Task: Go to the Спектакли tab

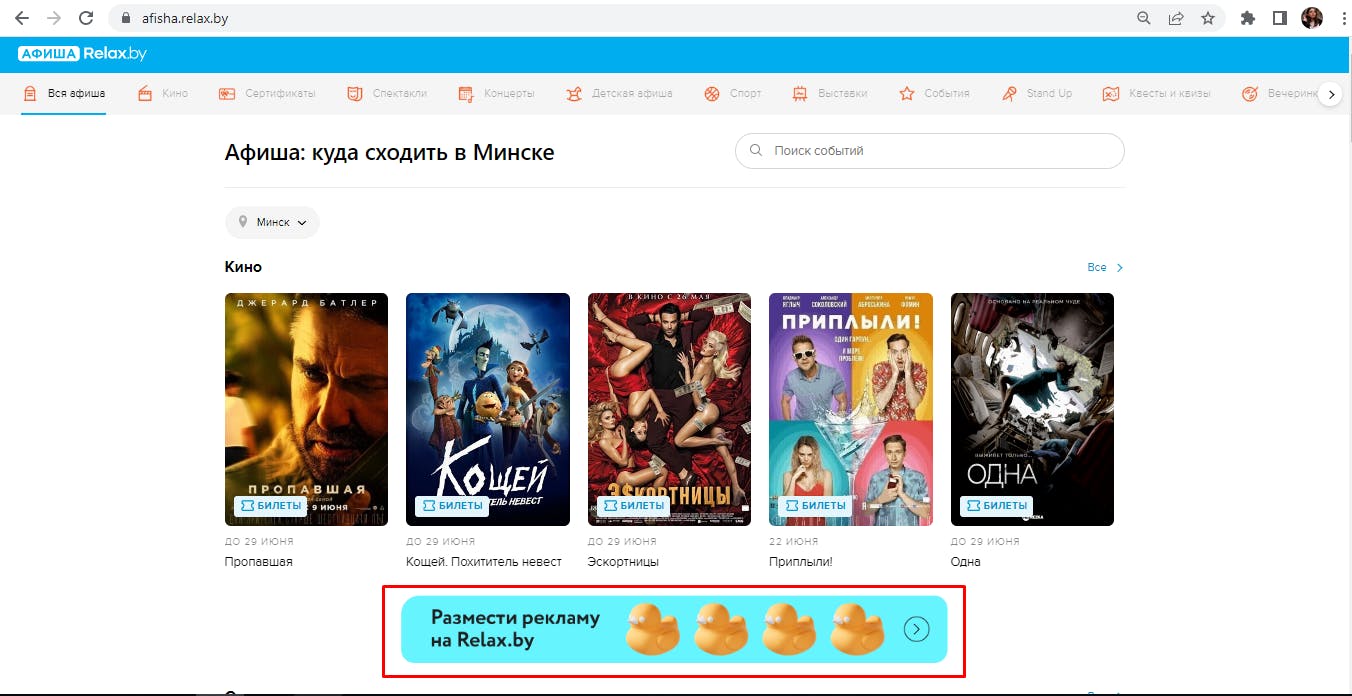Action: 387,93
